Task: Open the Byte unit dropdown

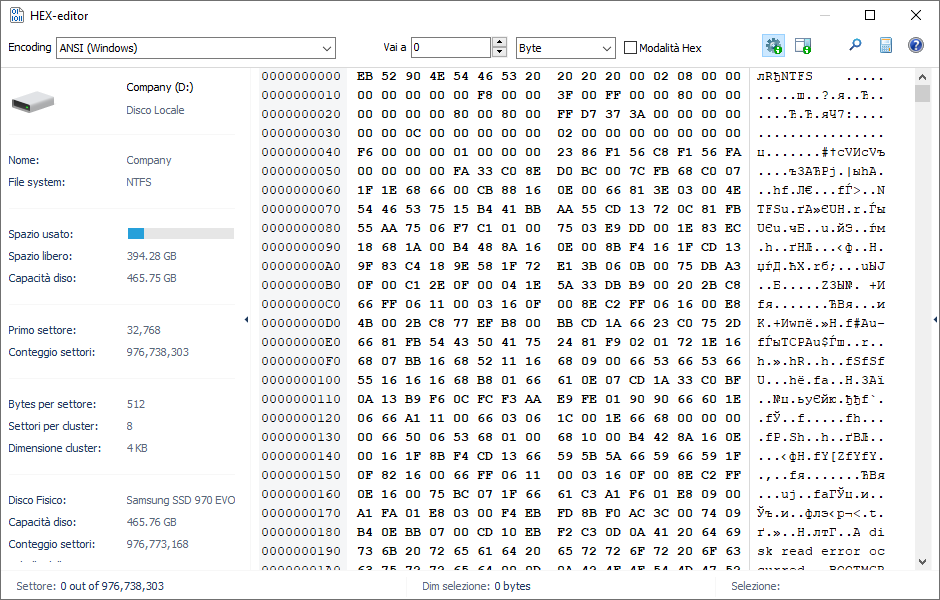Action: (x=565, y=48)
